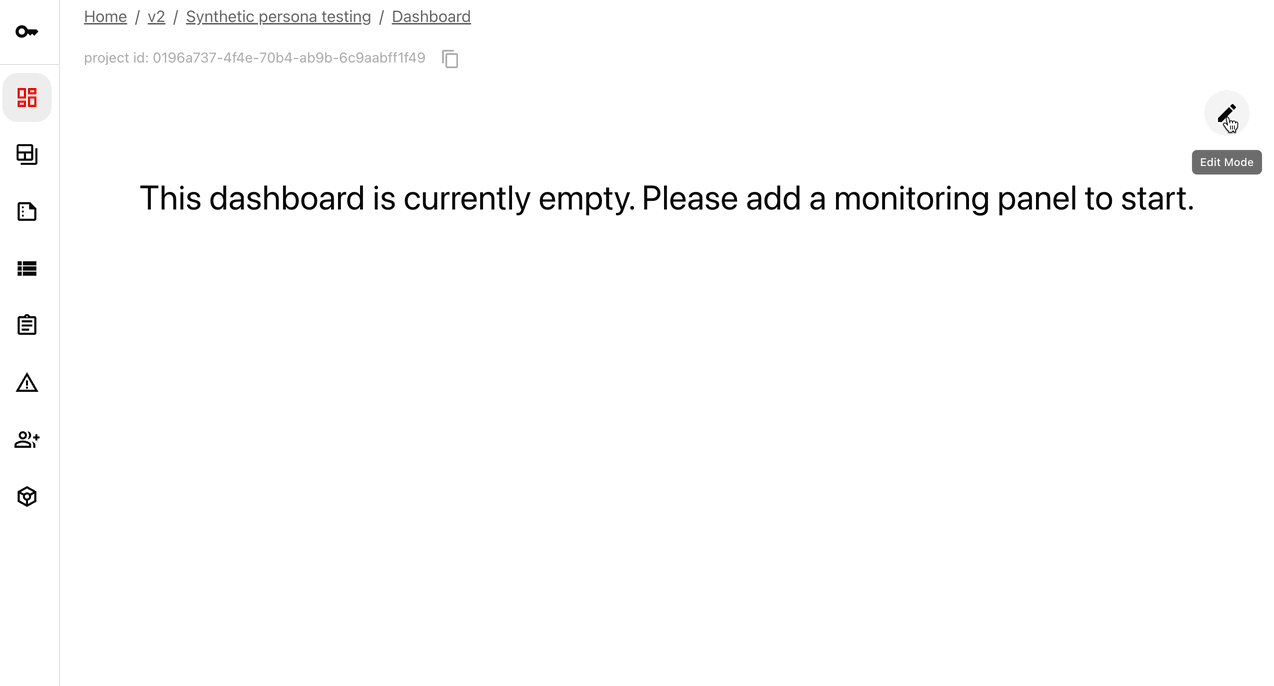Click the add-user icon in the sidebar
Viewport: 1274px width, 686px height.
pyautogui.click(x=27, y=439)
